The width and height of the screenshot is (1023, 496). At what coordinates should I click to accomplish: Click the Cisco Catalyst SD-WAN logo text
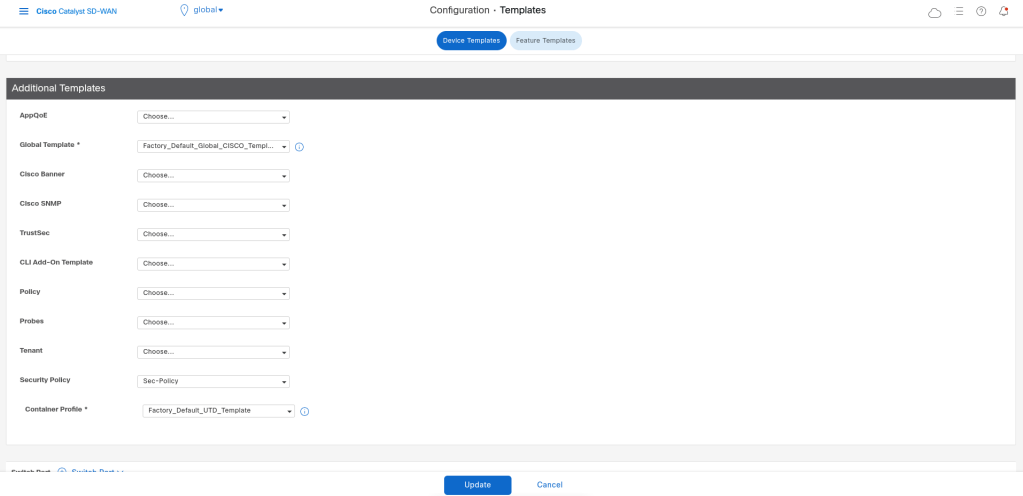click(x=77, y=11)
